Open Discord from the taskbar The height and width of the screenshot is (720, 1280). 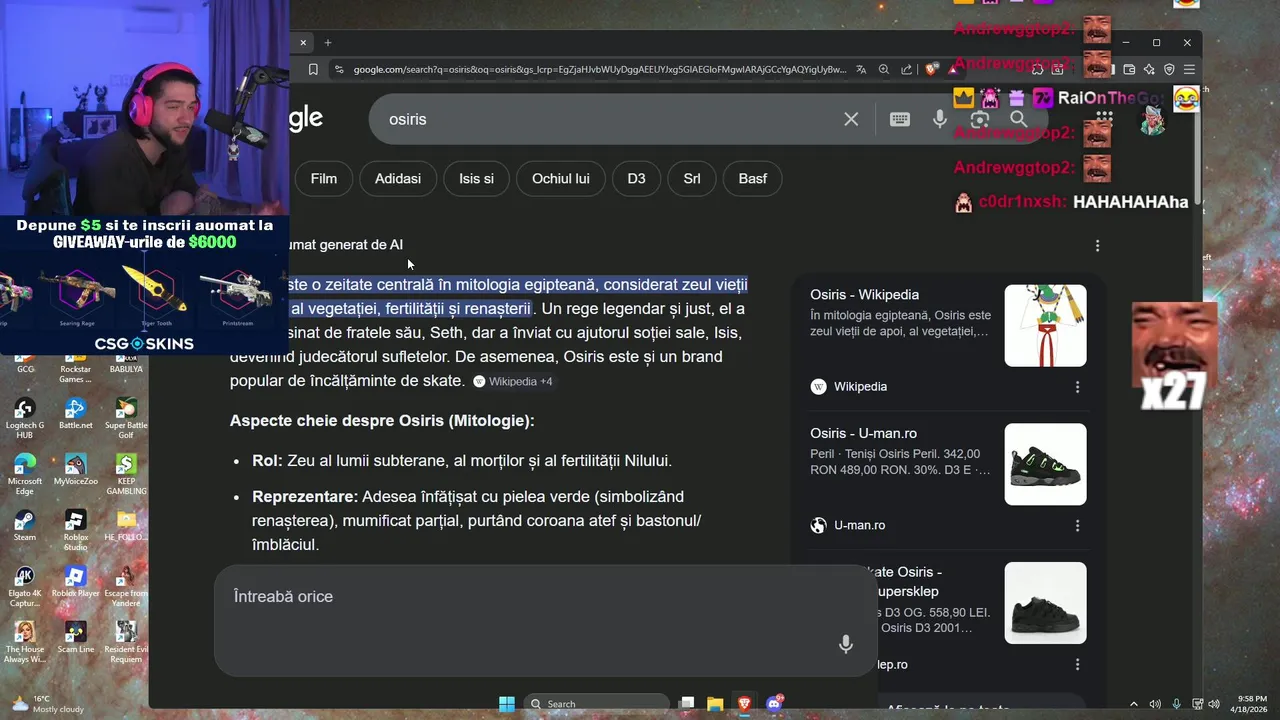click(774, 704)
